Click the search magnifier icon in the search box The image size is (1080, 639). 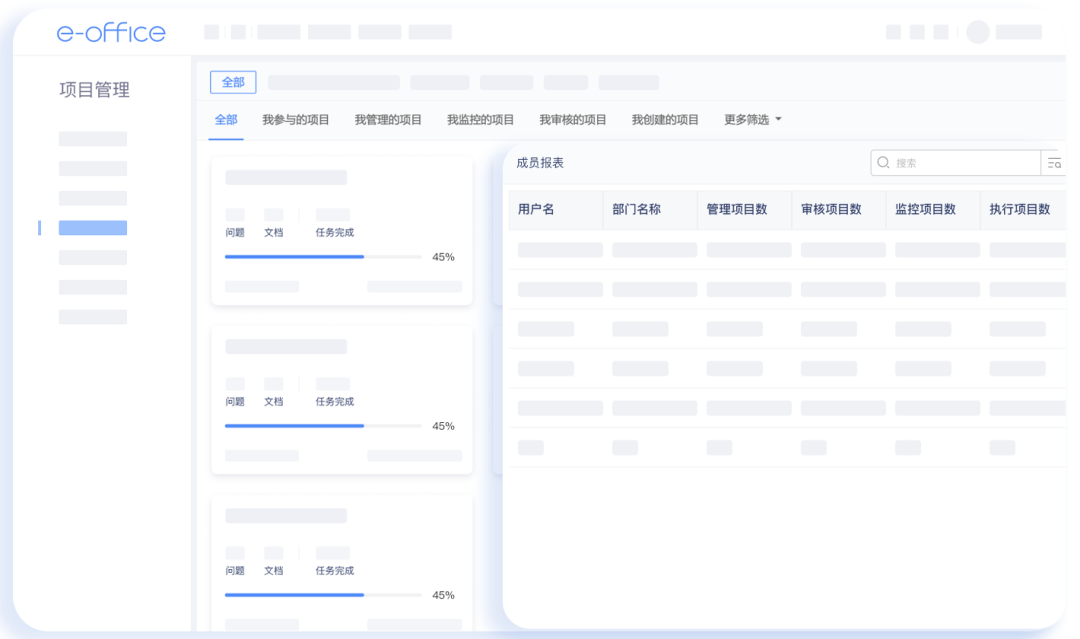tap(883, 162)
